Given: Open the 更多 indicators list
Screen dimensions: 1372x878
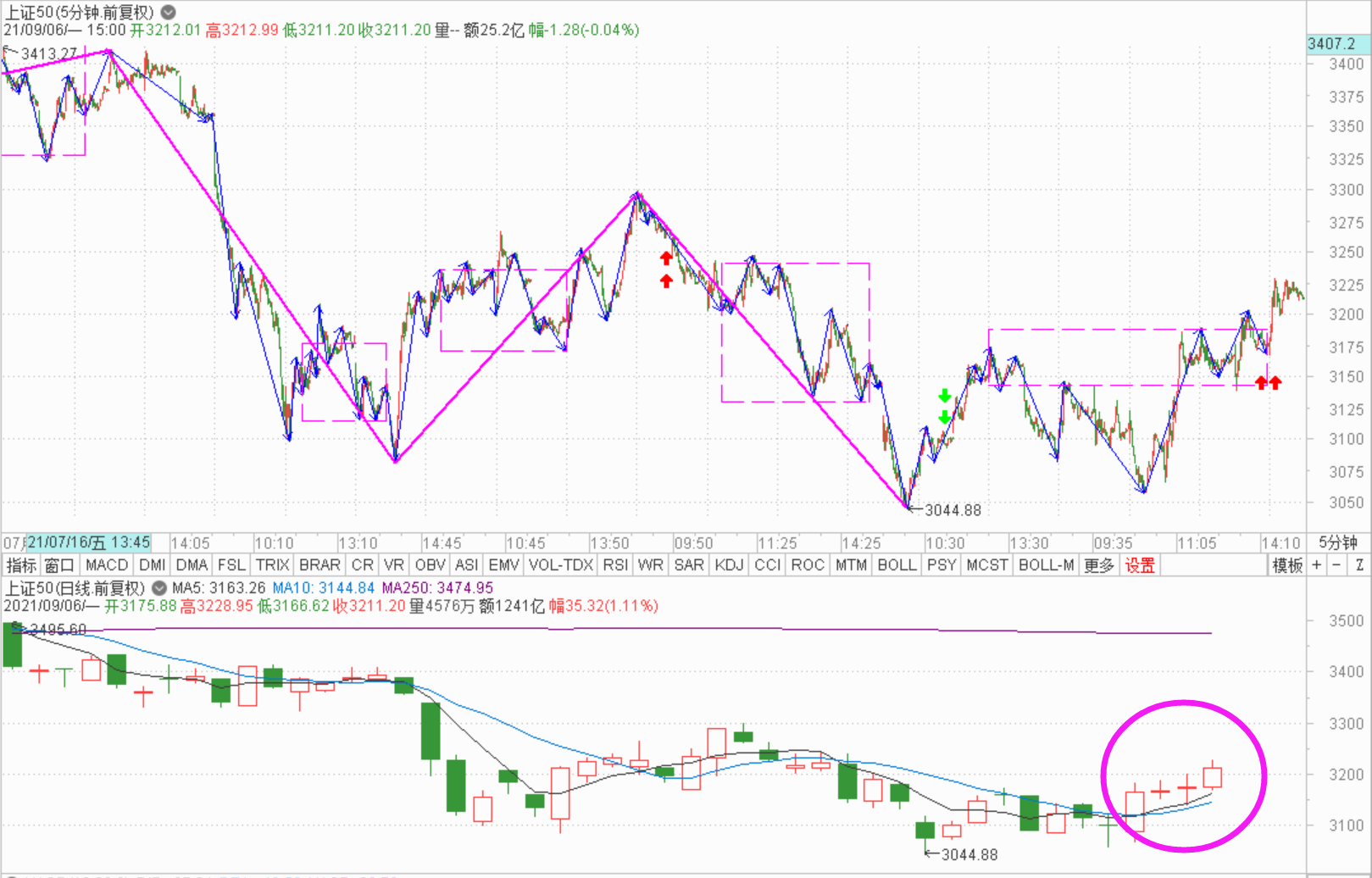Looking at the screenshot, I should (x=1099, y=565).
